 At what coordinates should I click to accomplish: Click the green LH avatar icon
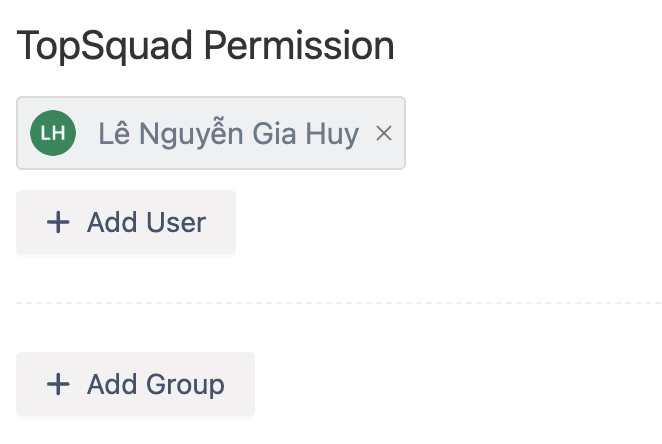pyautogui.click(x=53, y=134)
